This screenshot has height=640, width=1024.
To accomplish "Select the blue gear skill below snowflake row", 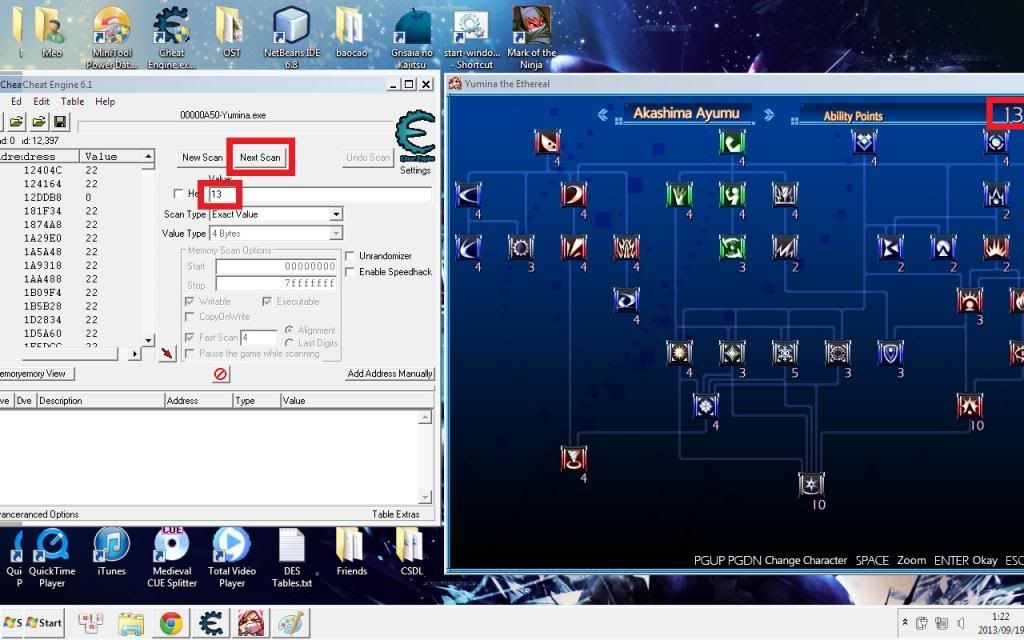I will pyautogui.click(x=705, y=406).
